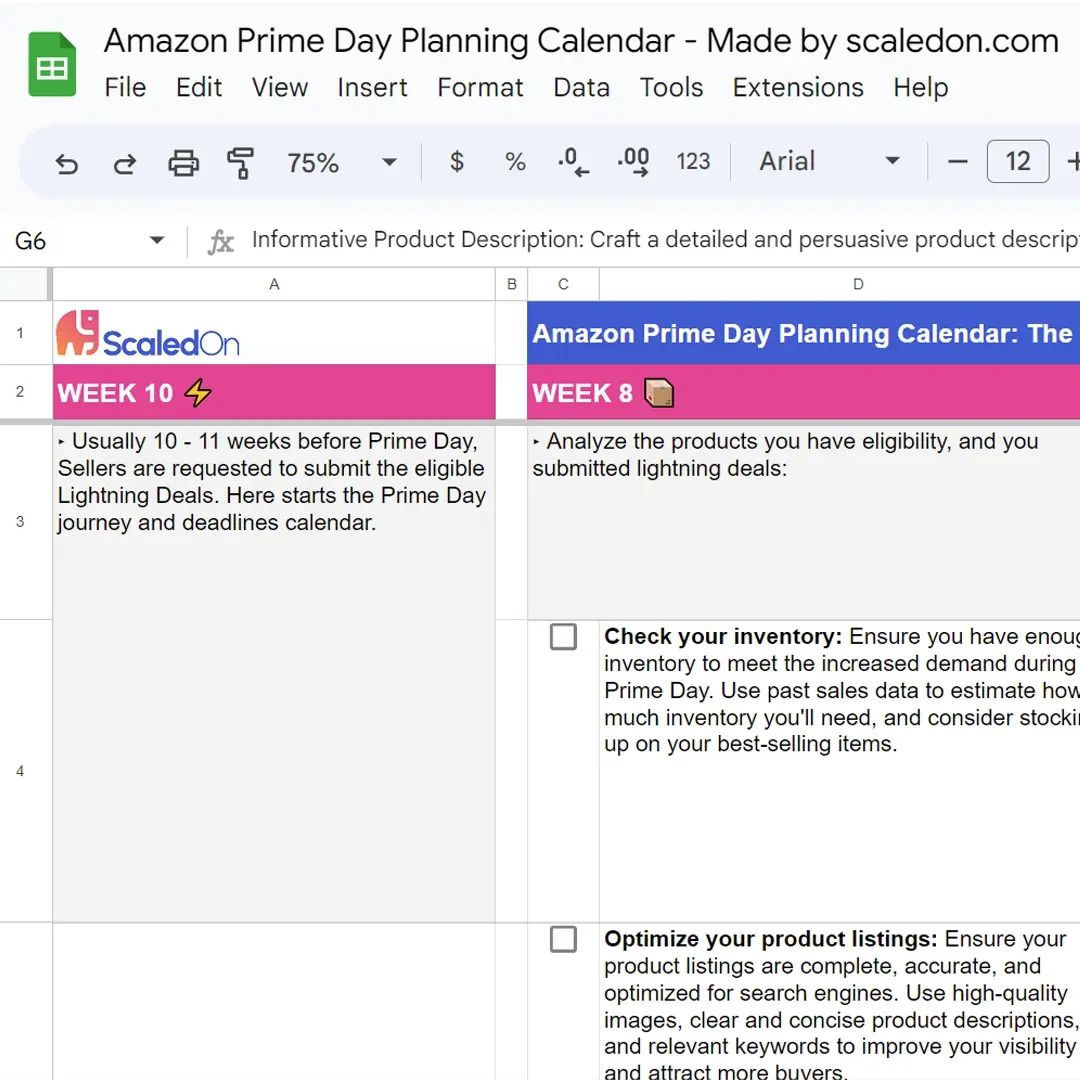The height and width of the screenshot is (1080, 1080).
Task: Open the File menu
Action: tap(125, 87)
